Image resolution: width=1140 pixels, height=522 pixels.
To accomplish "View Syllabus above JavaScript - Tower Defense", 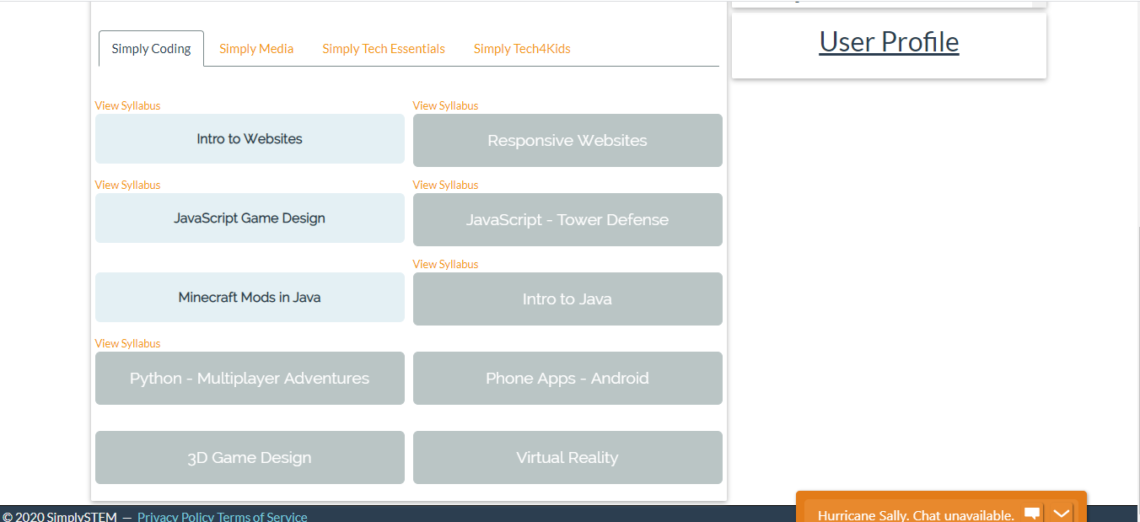I will tap(446, 185).
